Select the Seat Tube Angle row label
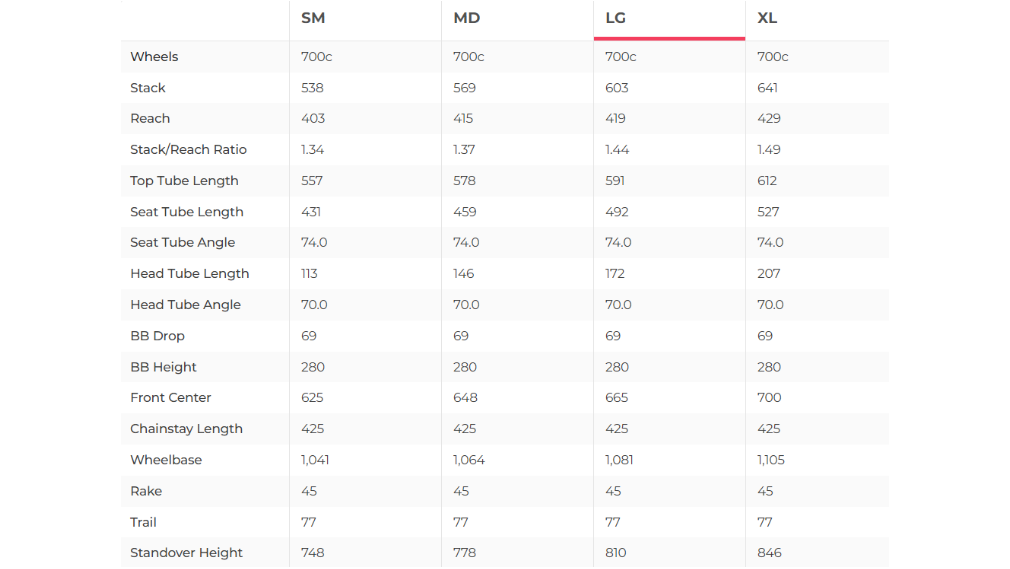The height and width of the screenshot is (569, 1010). 182,243
